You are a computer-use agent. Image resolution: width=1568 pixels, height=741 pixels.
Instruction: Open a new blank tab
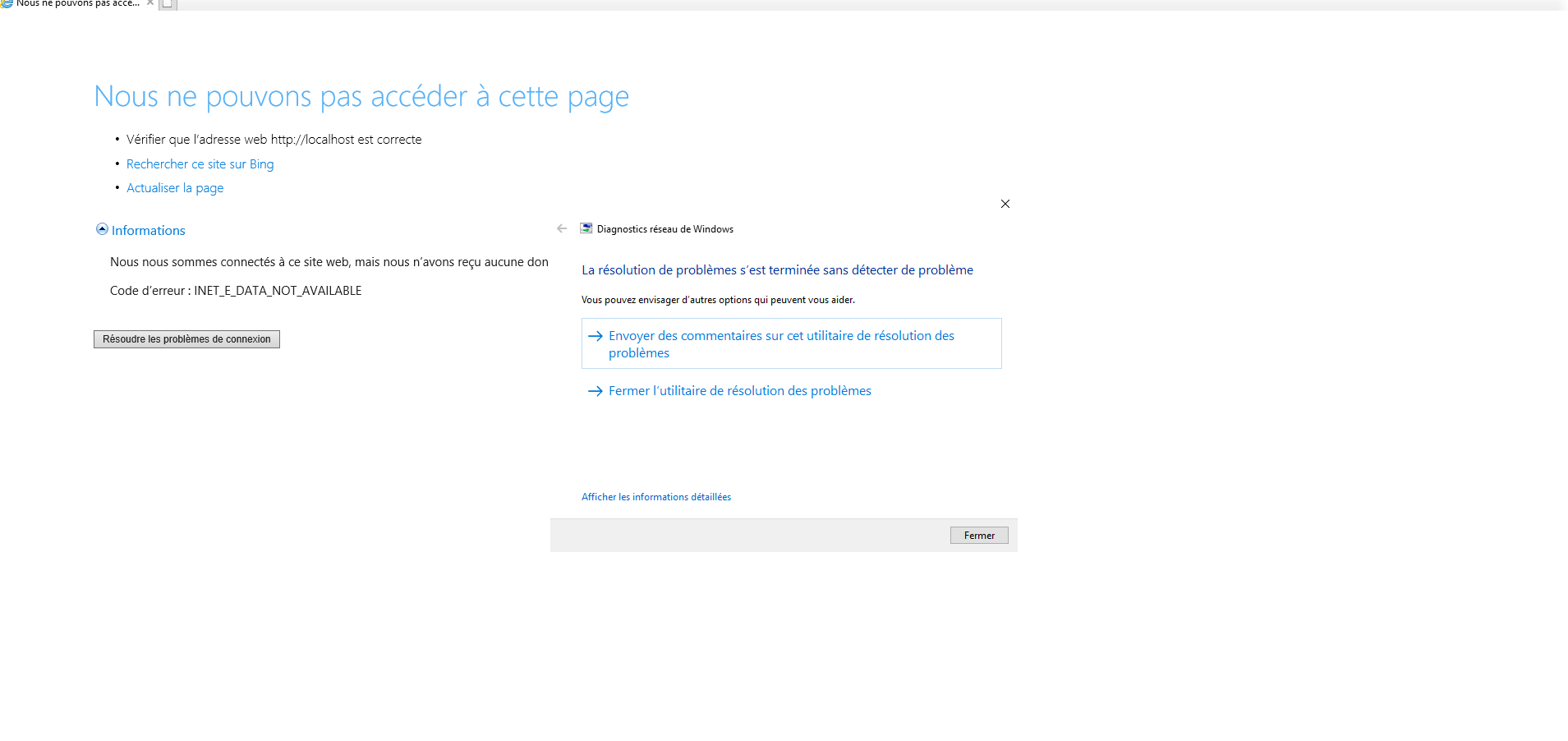pyautogui.click(x=168, y=3)
